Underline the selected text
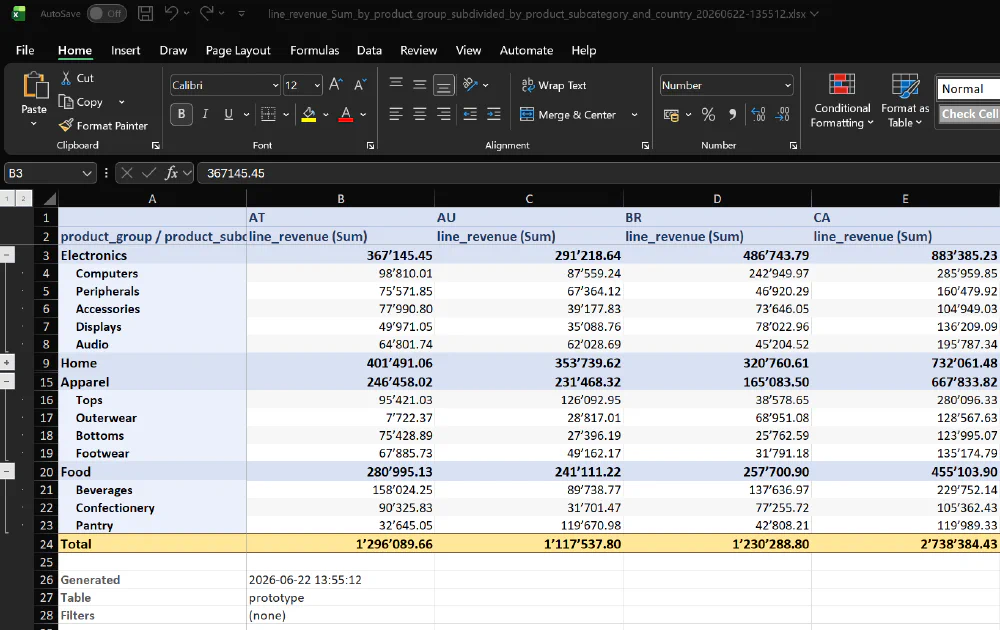The height and width of the screenshot is (630, 1000). pyautogui.click(x=228, y=114)
